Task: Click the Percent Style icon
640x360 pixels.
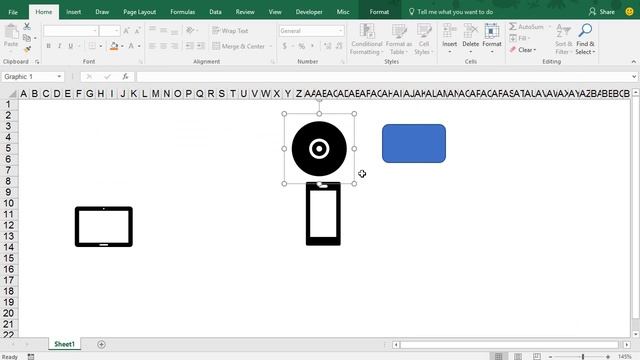Action: [x=302, y=46]
